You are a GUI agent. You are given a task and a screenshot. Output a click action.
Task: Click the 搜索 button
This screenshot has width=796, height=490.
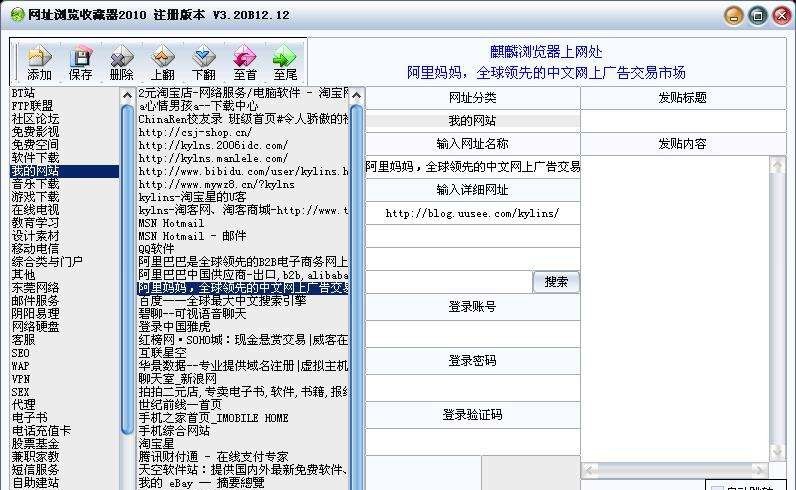[x=556, y=282]
